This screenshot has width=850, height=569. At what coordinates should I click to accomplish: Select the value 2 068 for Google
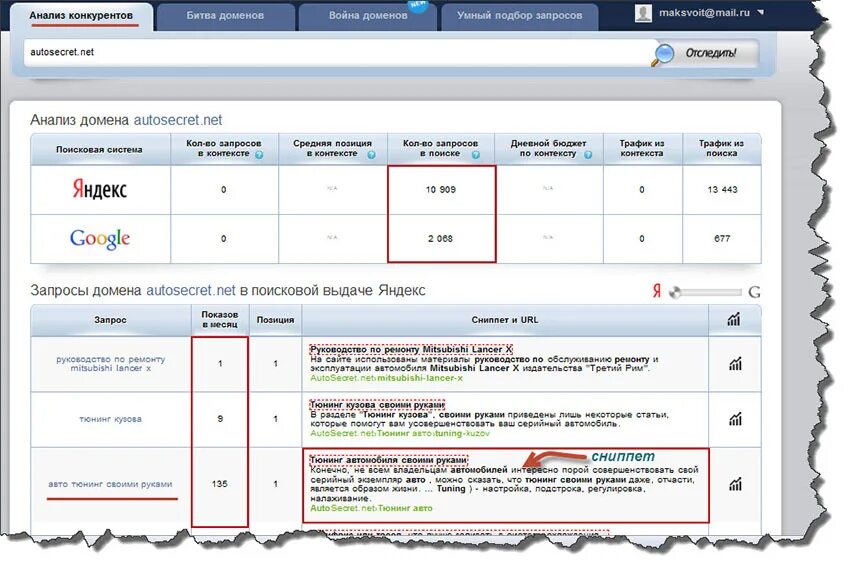440,238
